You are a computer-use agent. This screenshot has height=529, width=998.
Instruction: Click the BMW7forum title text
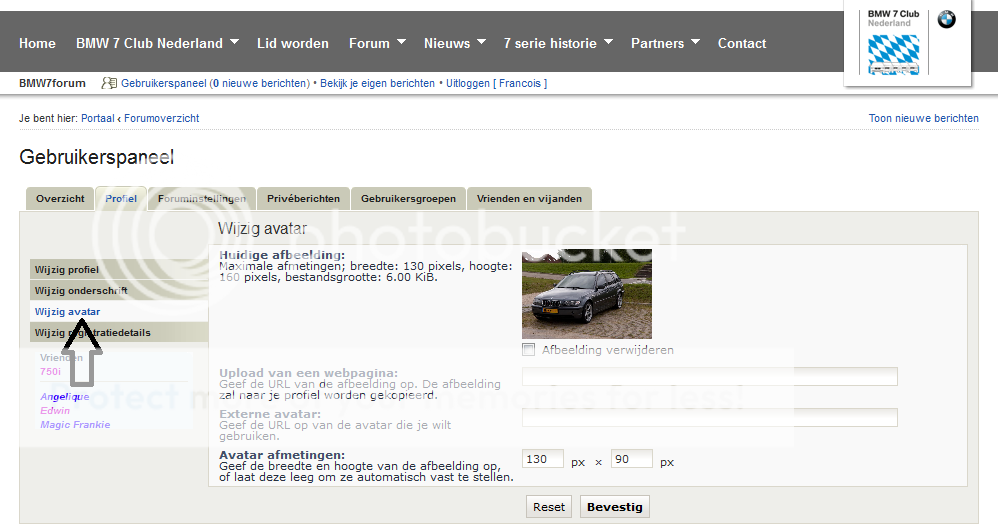pyautogui.click(x=52, y=83)
